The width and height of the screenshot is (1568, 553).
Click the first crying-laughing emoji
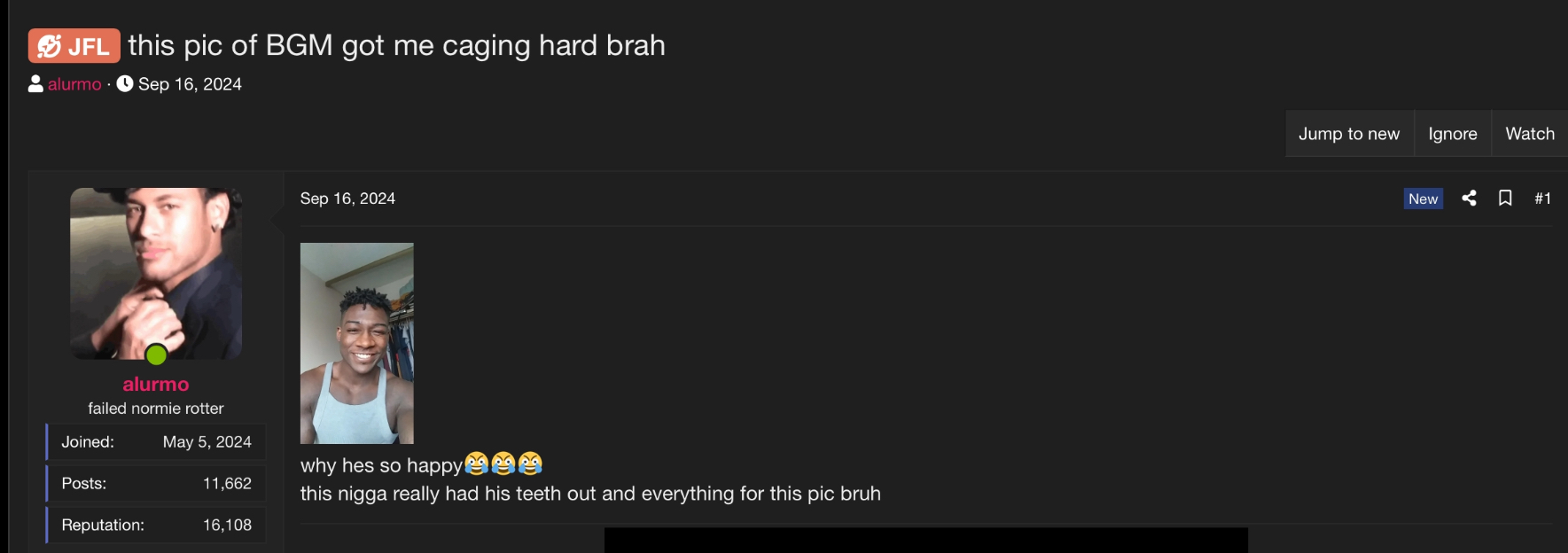click(476, 463)
